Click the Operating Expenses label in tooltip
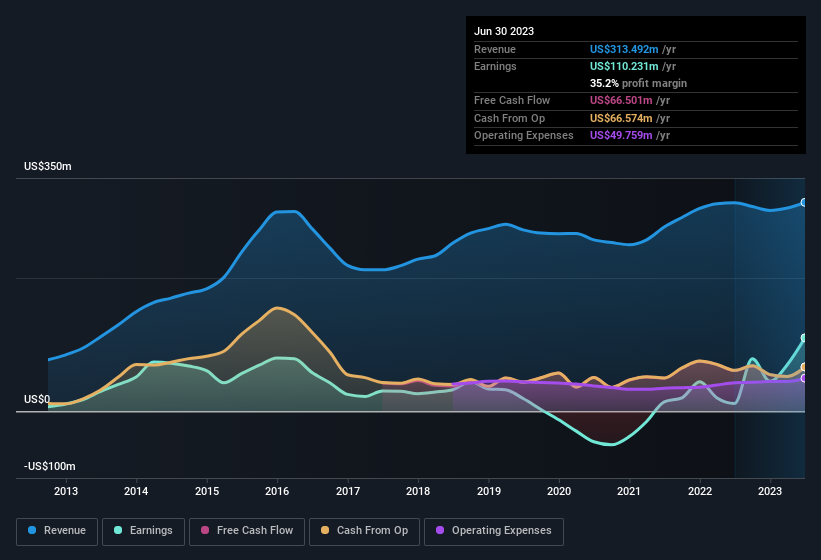This screenshot has height=560, width=821. point(524,136)
